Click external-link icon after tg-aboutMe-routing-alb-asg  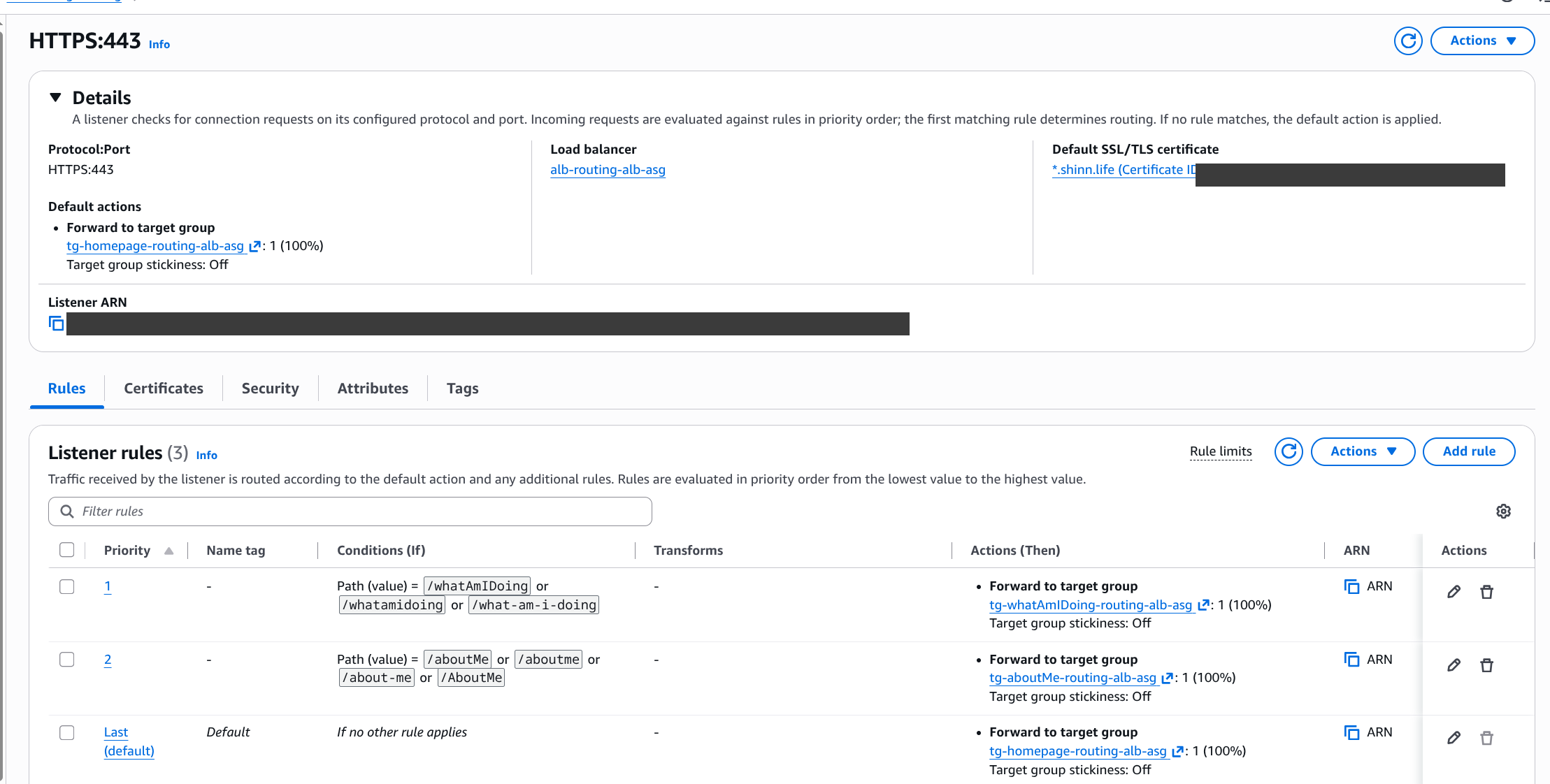1167,678
